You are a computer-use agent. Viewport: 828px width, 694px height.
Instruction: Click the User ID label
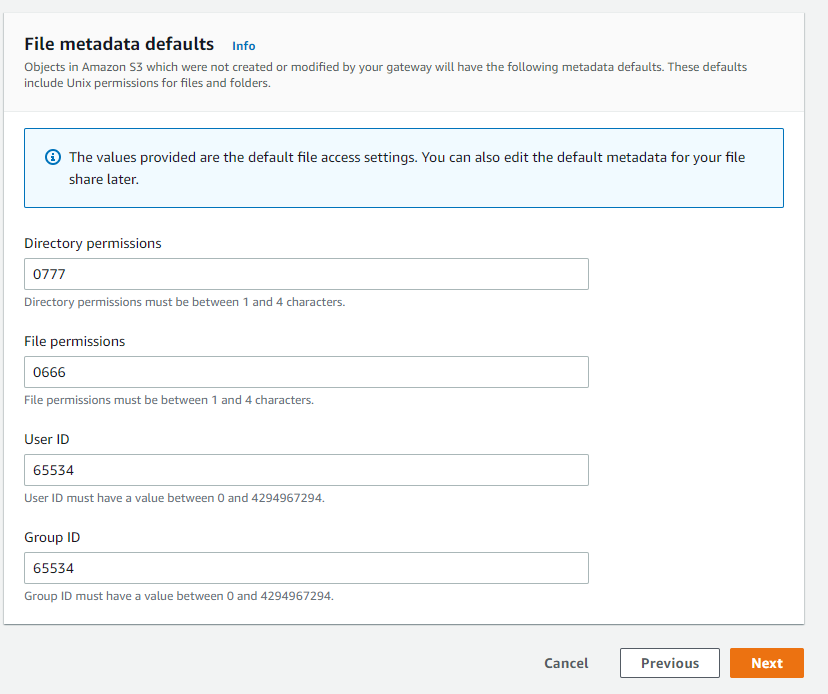(x=47, y=439)
